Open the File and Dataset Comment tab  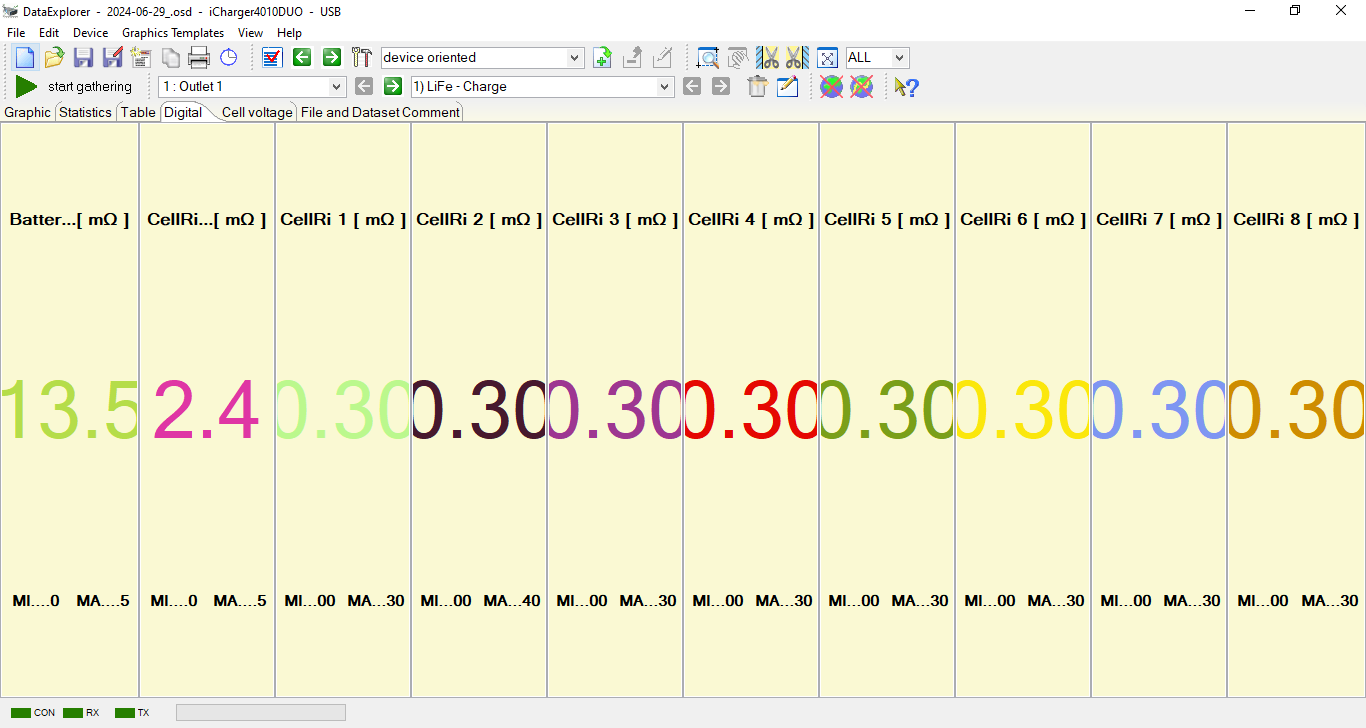380,113
